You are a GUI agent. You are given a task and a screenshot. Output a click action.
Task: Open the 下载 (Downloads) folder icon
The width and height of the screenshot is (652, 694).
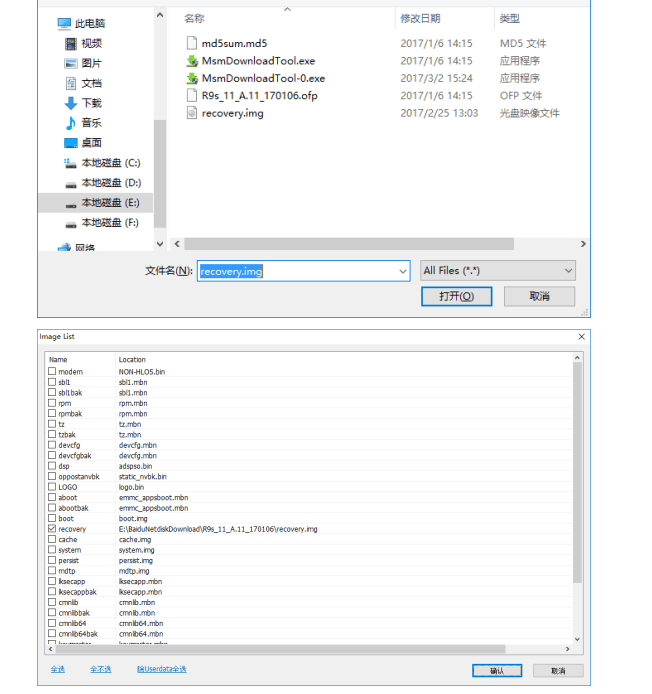(71, 103)
